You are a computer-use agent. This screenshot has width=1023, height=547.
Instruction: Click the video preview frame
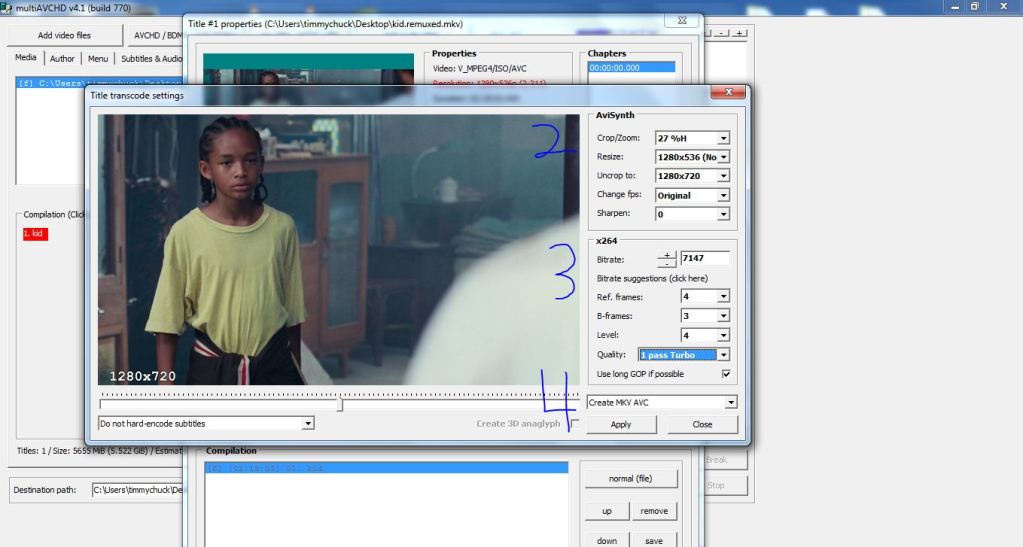click(x=339, y=250)
